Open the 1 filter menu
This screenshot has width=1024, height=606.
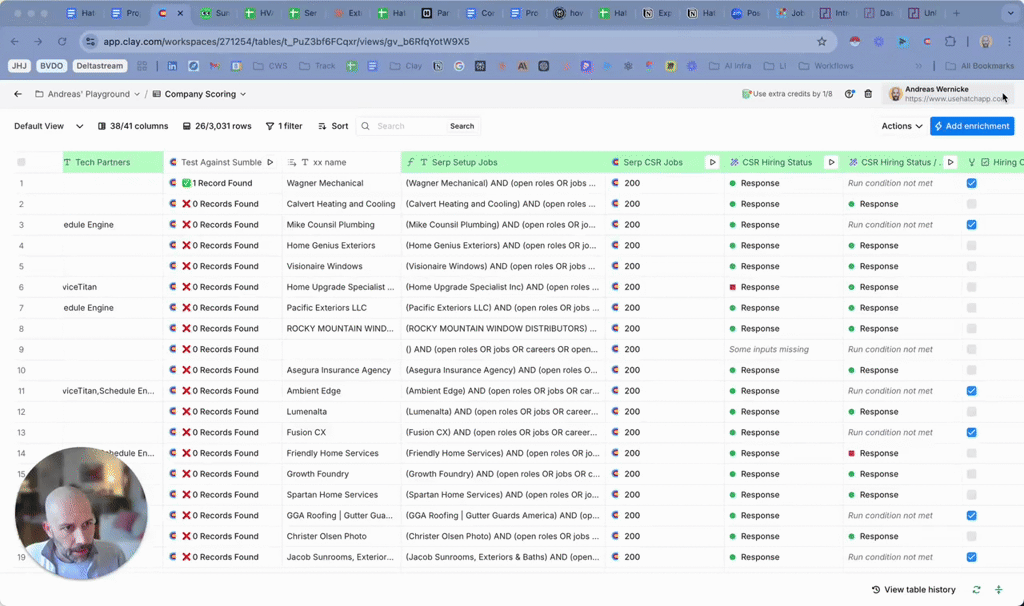284,126
